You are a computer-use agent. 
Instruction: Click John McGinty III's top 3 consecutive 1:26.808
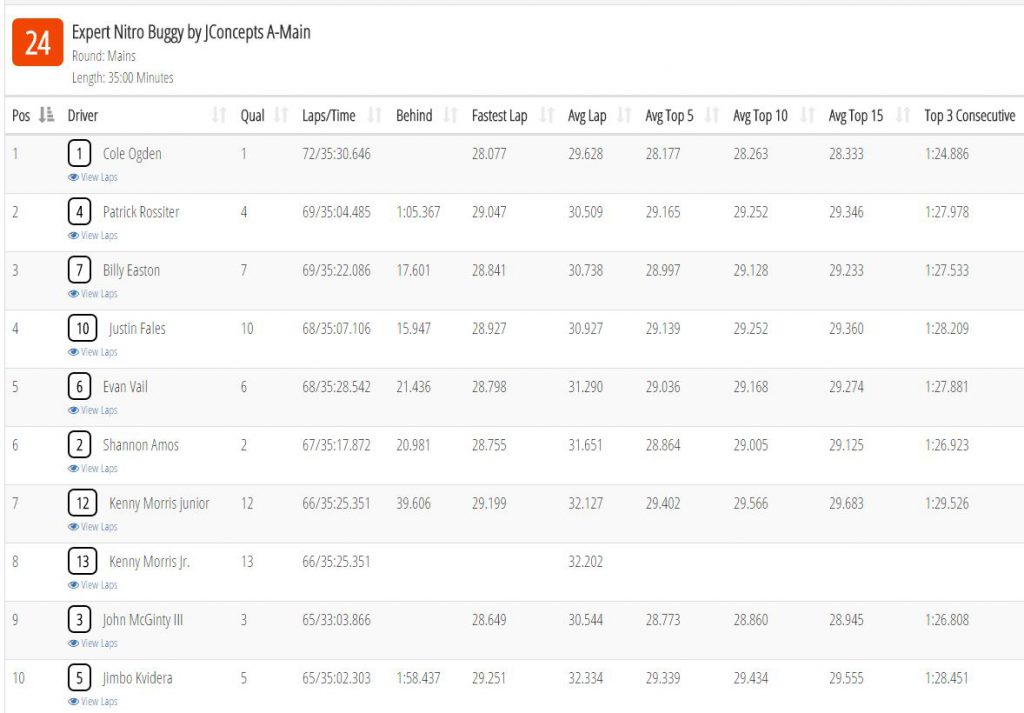[x=947, y=620]
